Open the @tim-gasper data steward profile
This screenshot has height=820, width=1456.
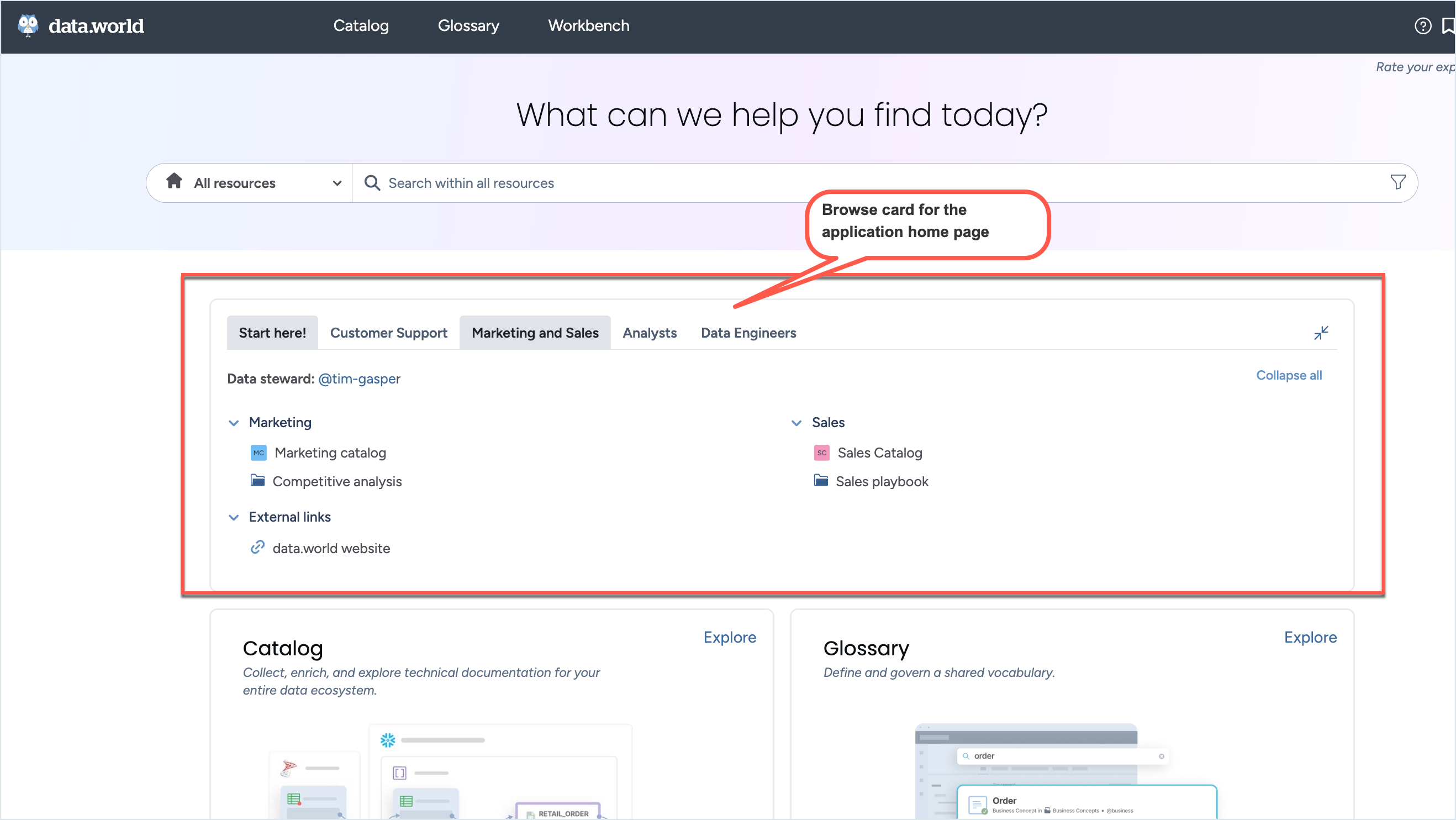pyautogui.click(x=359, y=379)
